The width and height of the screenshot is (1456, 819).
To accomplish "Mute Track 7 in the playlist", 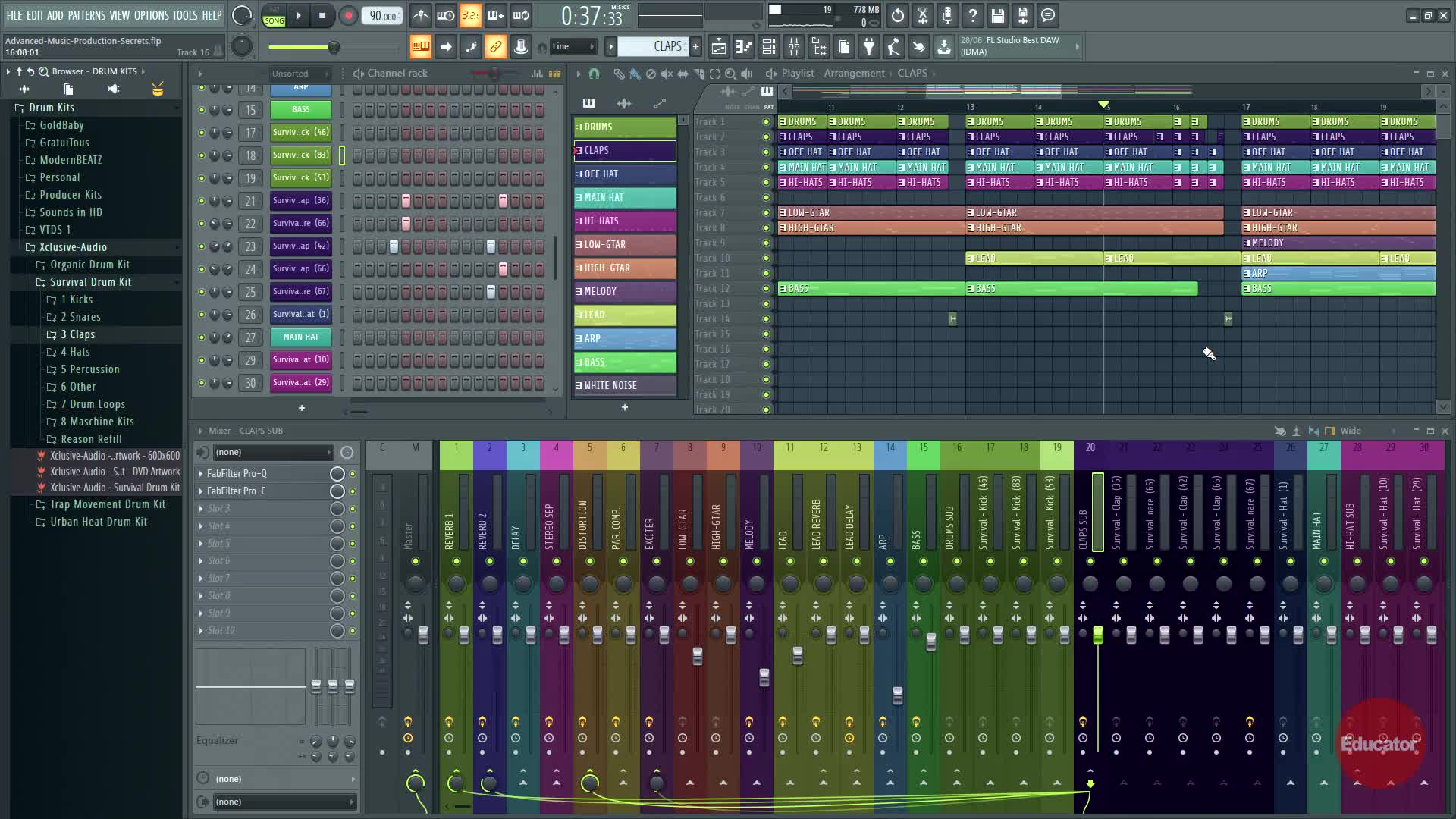I will [x=766, y=213].
